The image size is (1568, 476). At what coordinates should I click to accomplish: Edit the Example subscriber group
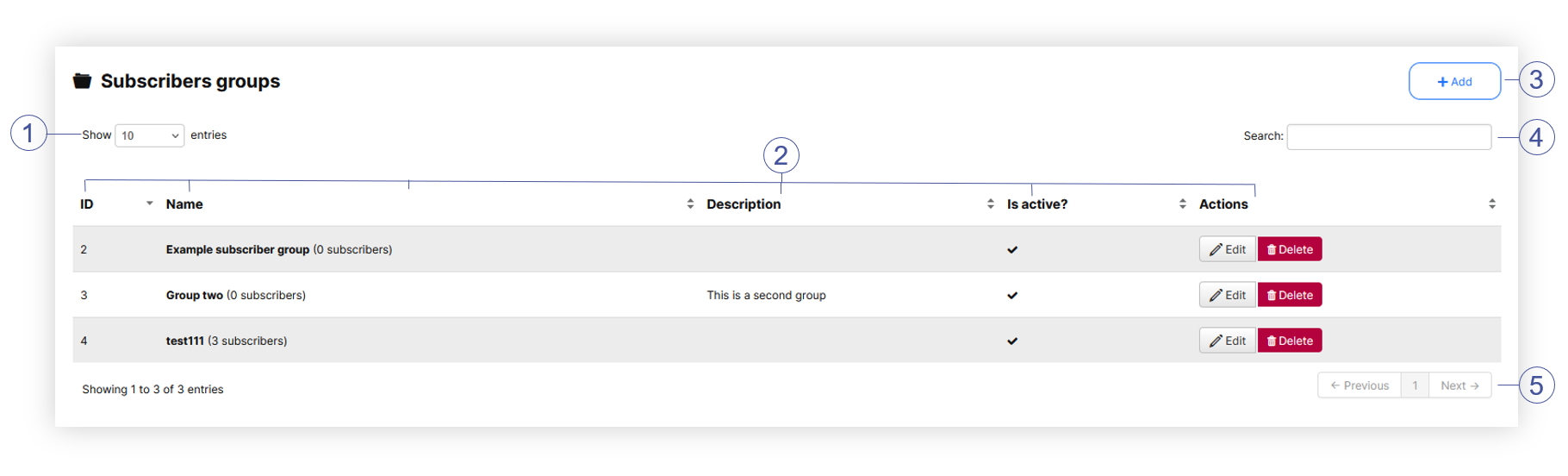tap(1227, 249)
